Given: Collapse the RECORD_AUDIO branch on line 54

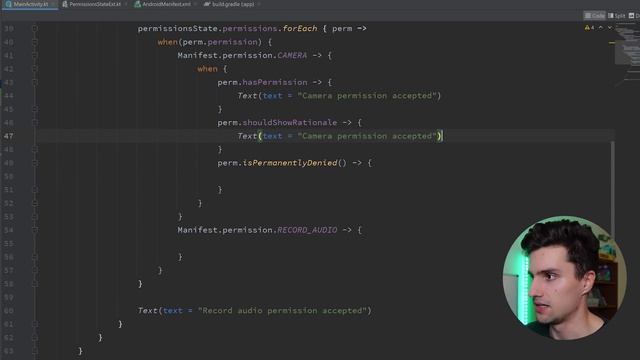Looking at the screenshot, I should pyautogui.click(x=35, y=230).
